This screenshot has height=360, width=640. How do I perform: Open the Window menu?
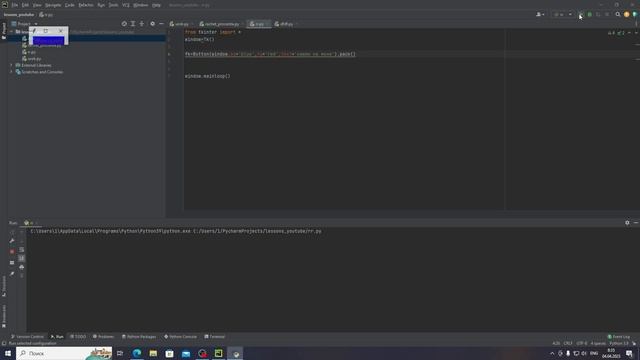(141, 5)
